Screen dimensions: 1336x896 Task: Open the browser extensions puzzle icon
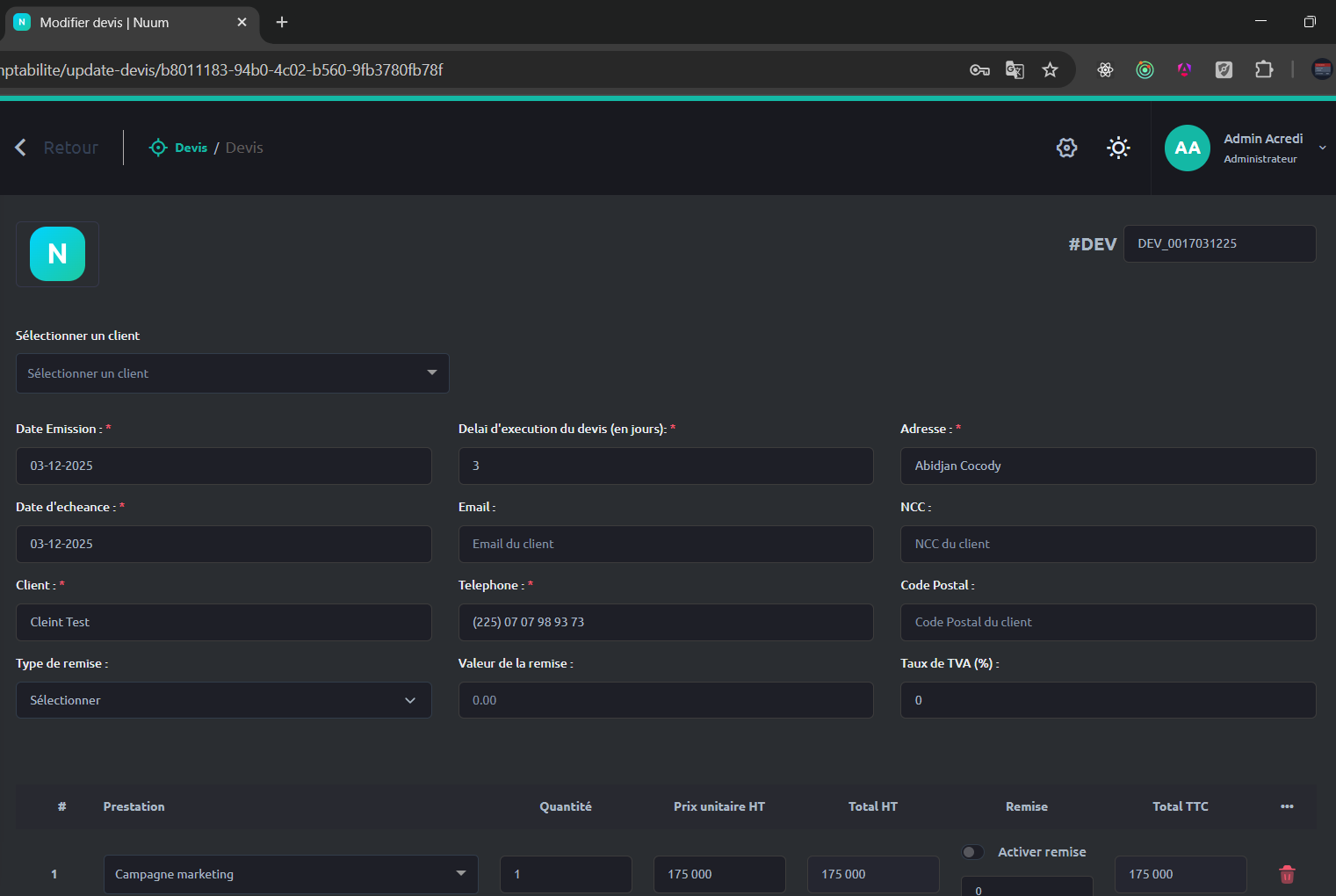1264,70
